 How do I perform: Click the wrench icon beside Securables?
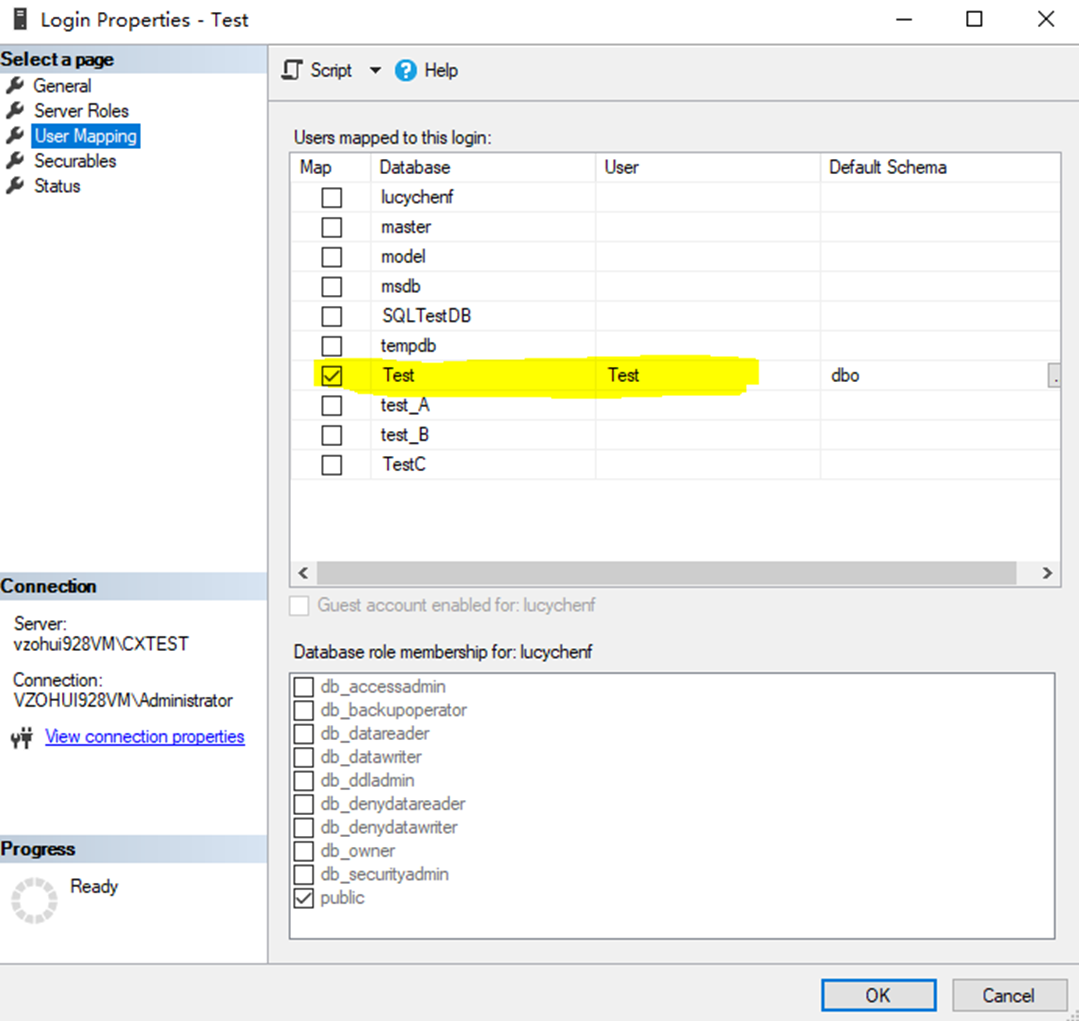[x=15, y=160]
